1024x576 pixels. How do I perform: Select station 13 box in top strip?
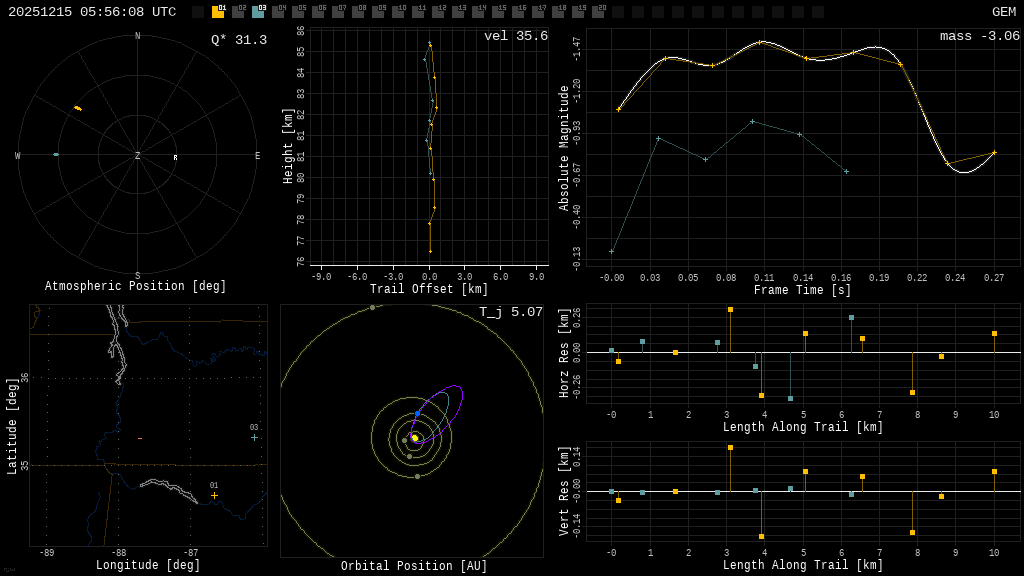458,11
